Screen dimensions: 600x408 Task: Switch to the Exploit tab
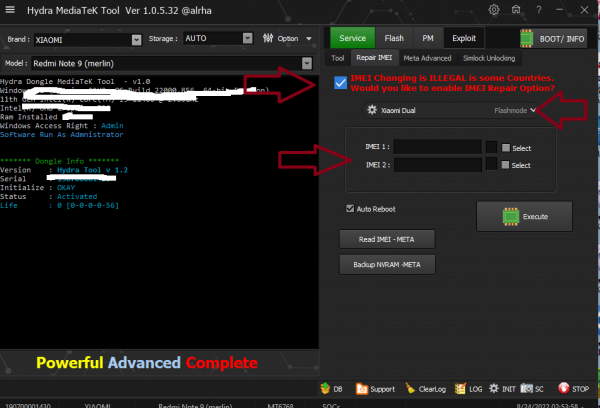coord(464,38)
